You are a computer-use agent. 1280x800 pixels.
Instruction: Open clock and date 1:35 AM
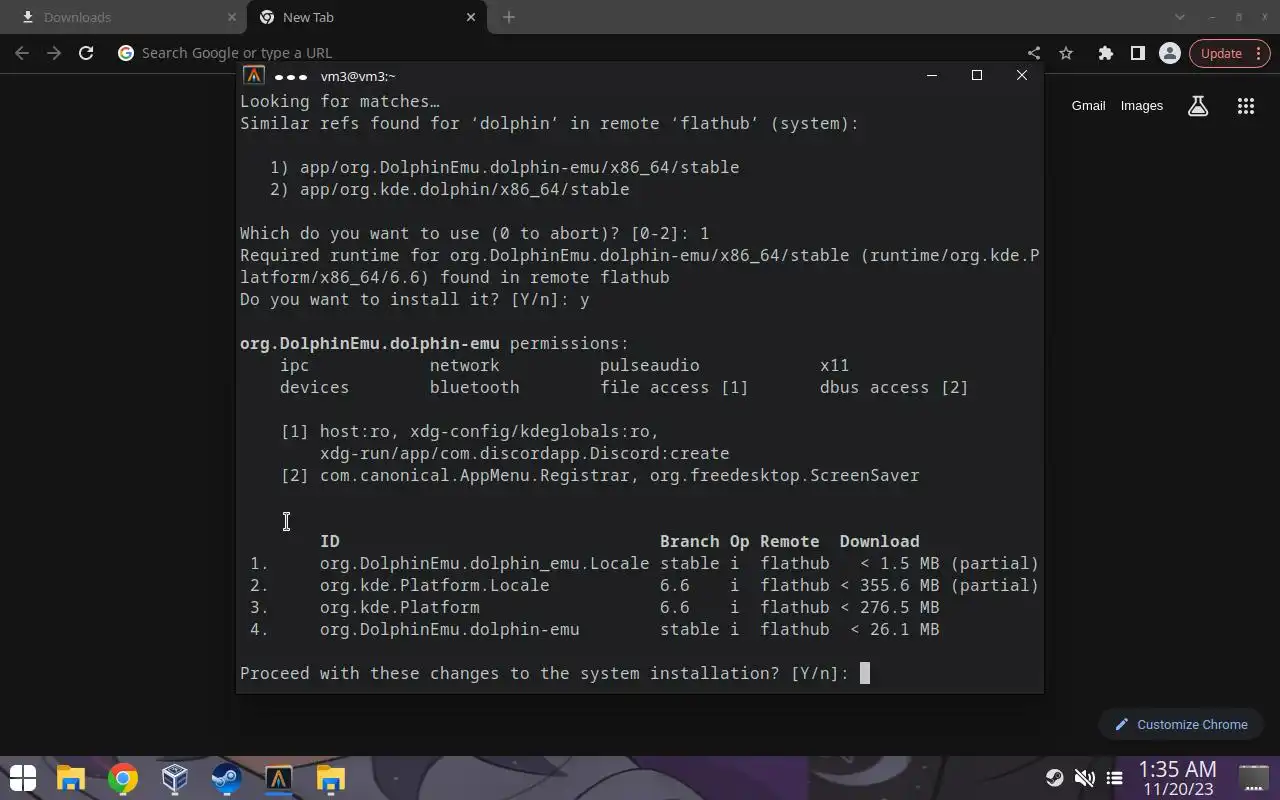(1178, 778)
